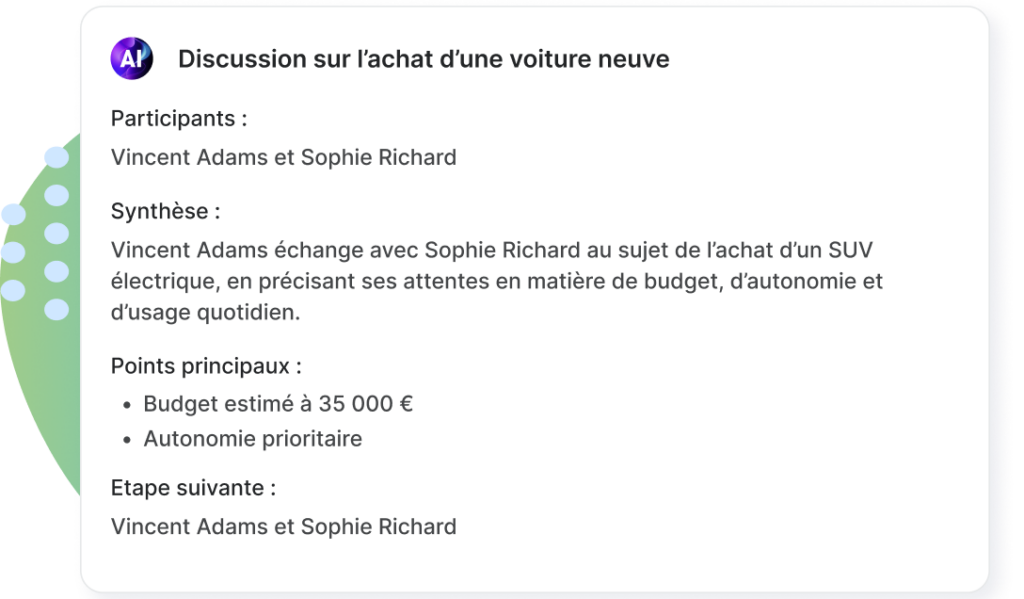Click the bullet dot before "Budget estimé"
1024x599 pixels.
click(x=127, y=406)
